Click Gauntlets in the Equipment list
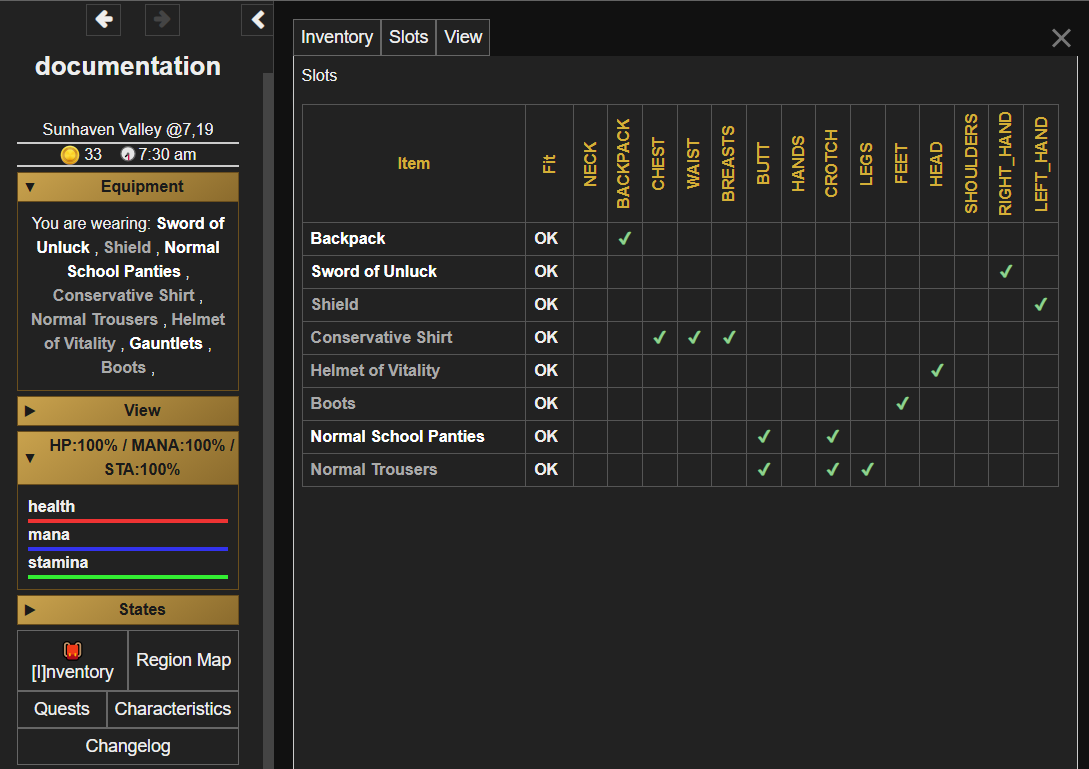 (166, 343)
